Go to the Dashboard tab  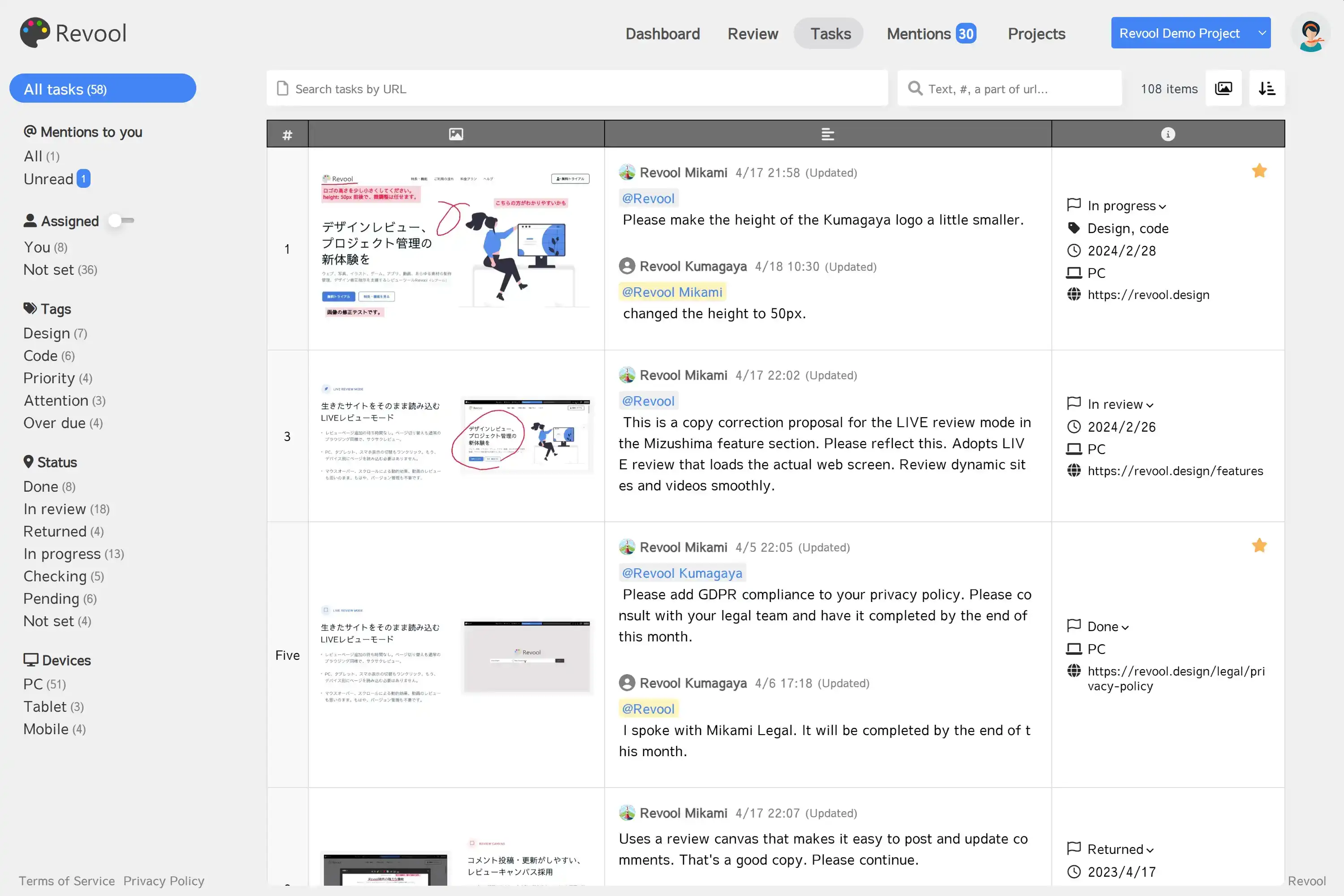(662, 34)
